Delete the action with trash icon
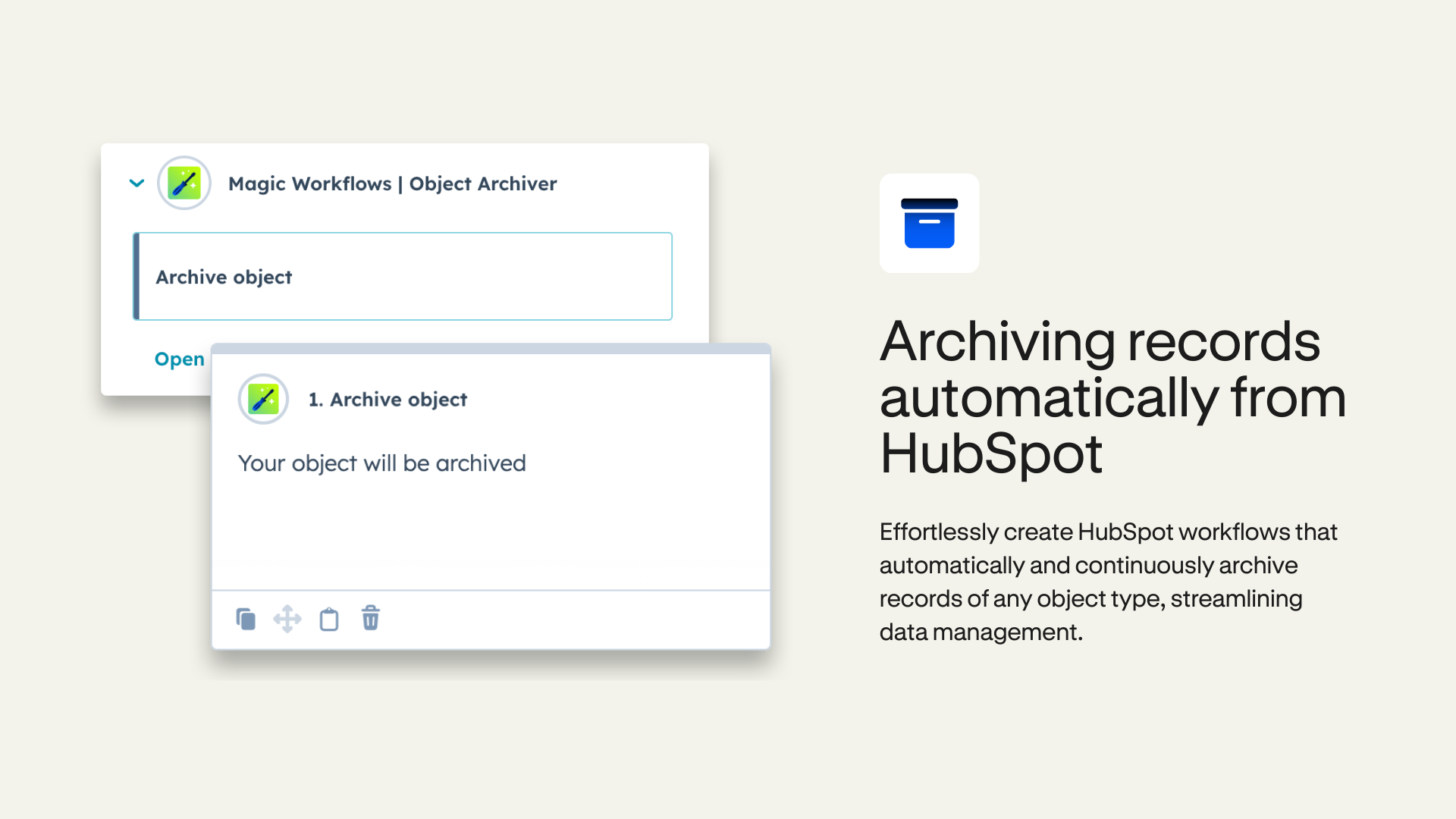The width and height of the screenshot is (1456, 819). coord(371,618)
